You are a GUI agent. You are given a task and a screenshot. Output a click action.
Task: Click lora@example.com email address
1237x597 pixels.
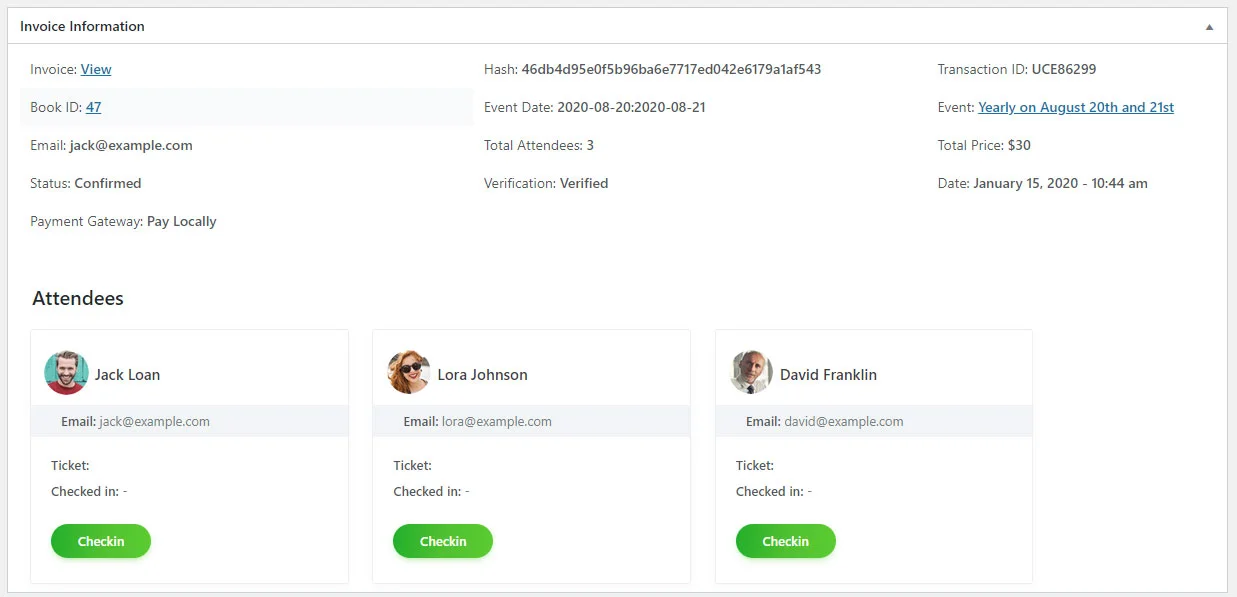497,422
